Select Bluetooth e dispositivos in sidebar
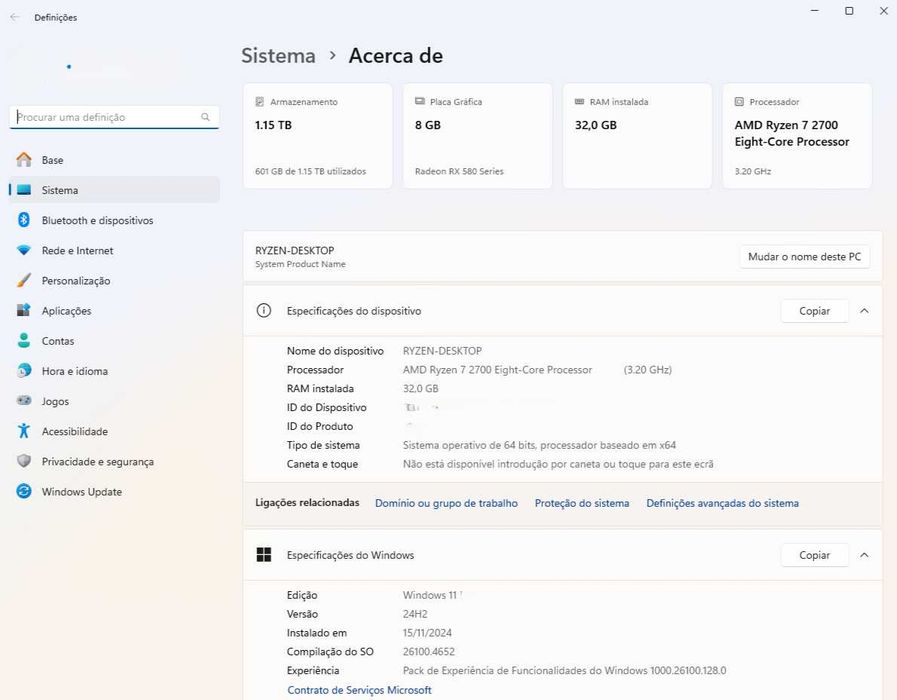This screenshot has height=700, width=897. coord(114,220)
